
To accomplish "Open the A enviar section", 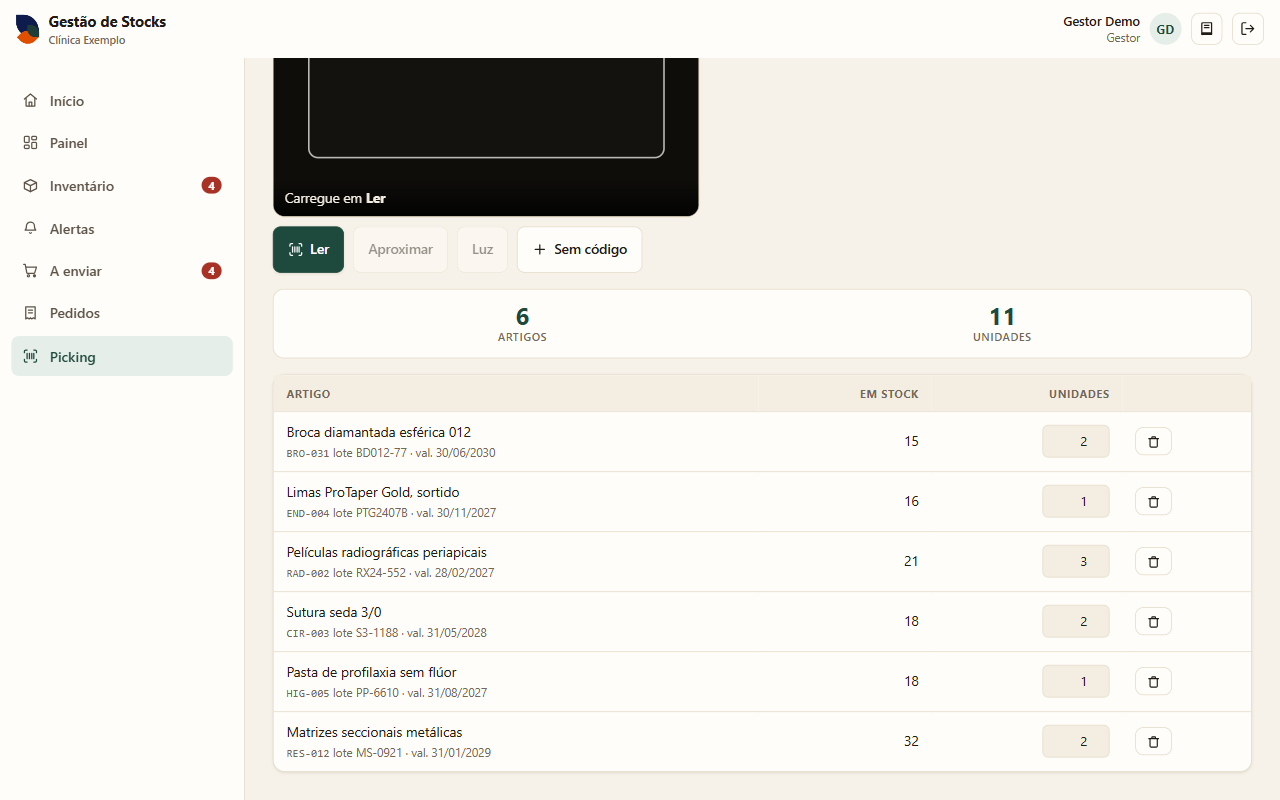I will click(x=122, y=271).
